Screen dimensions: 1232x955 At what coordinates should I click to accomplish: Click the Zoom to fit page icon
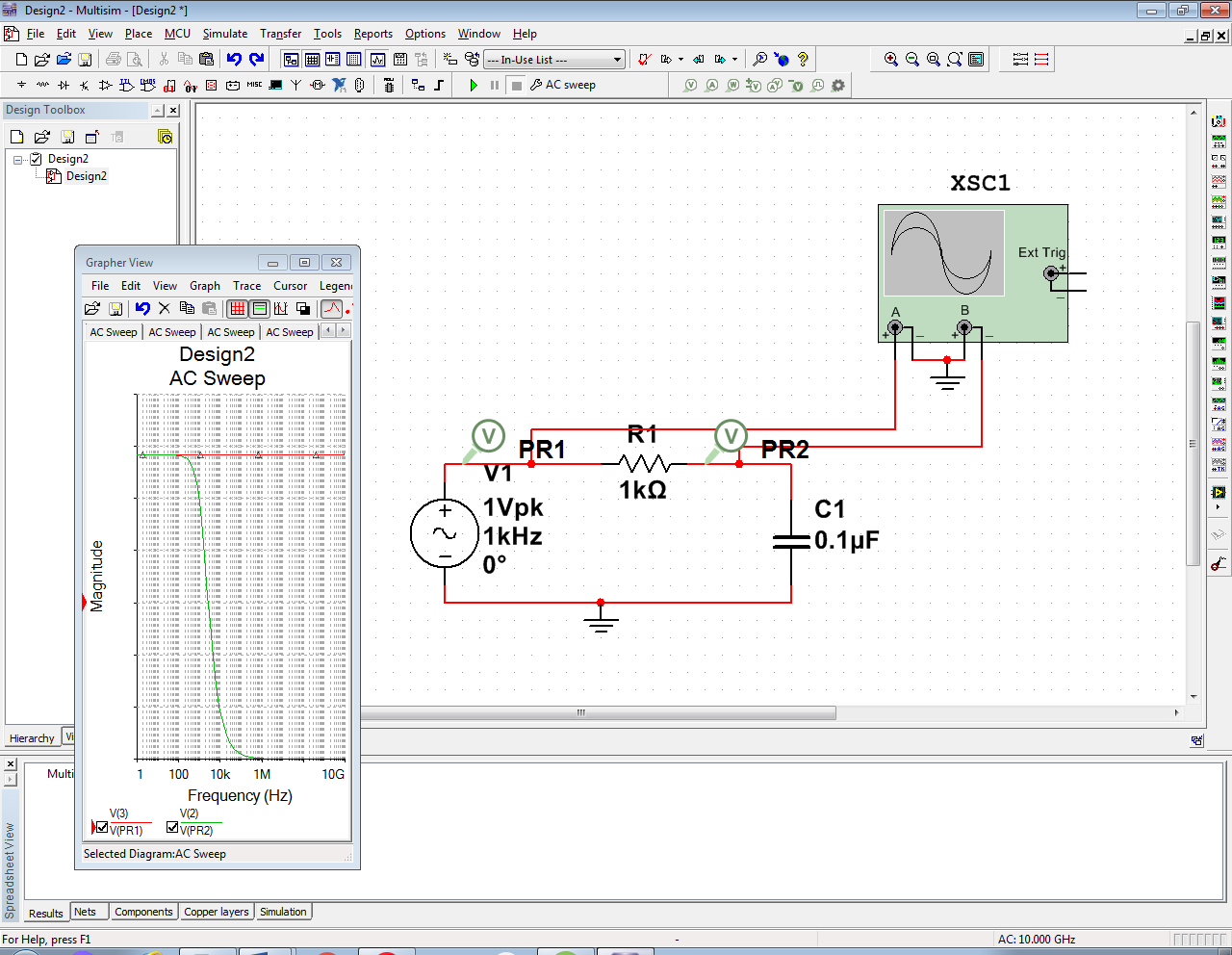point(955,60)
